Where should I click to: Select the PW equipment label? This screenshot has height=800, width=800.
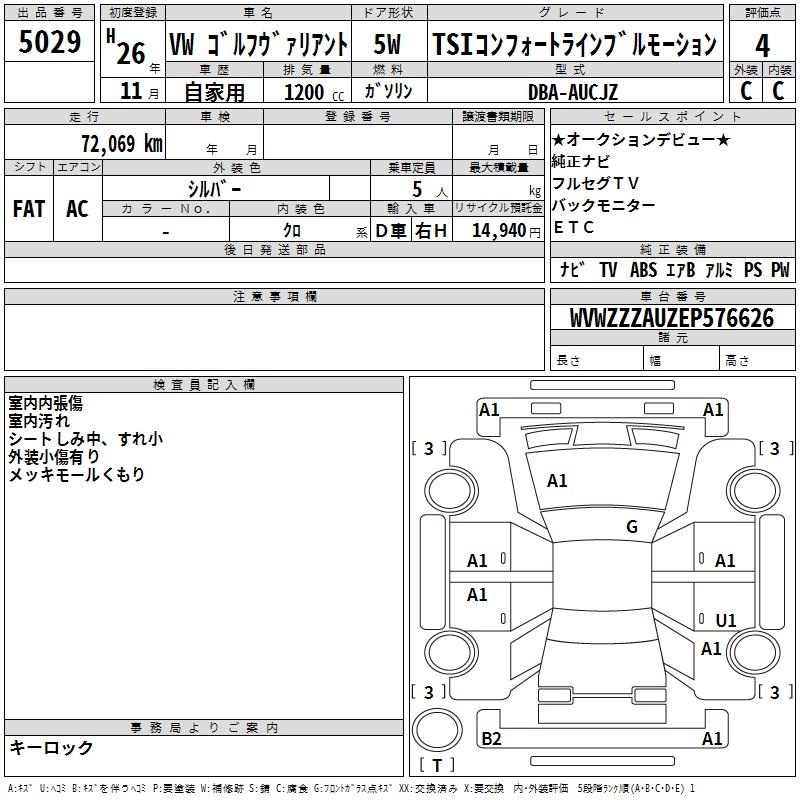(x=780, y=270)
